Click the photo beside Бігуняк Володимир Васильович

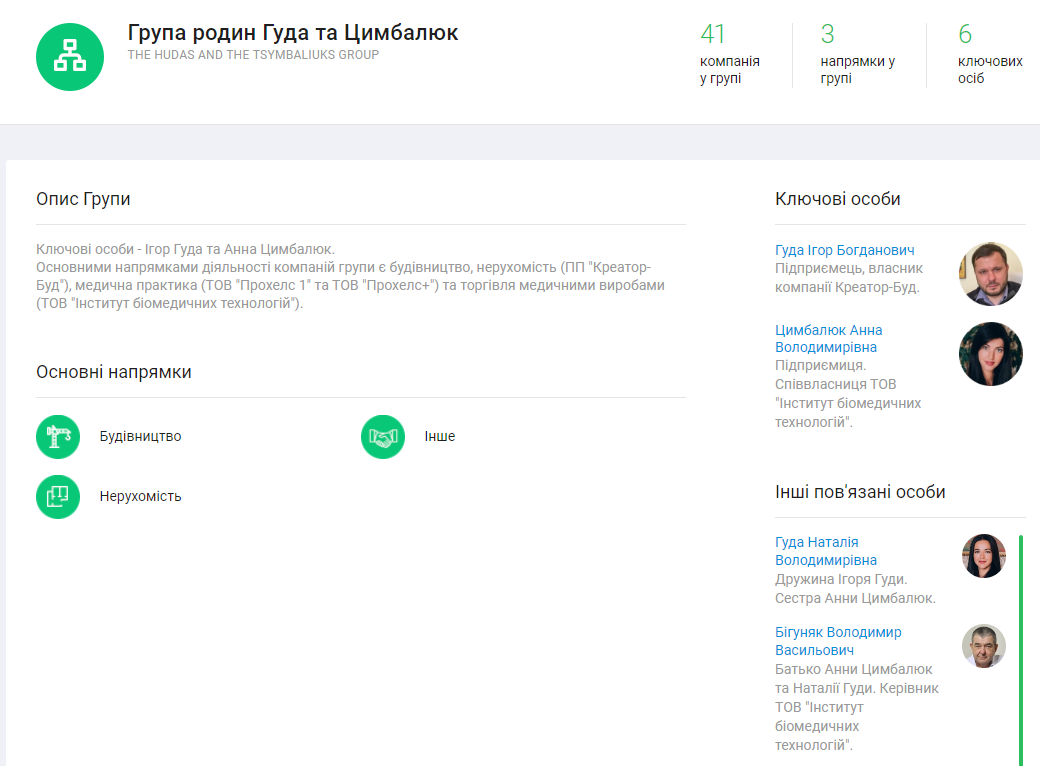[983, 646]
